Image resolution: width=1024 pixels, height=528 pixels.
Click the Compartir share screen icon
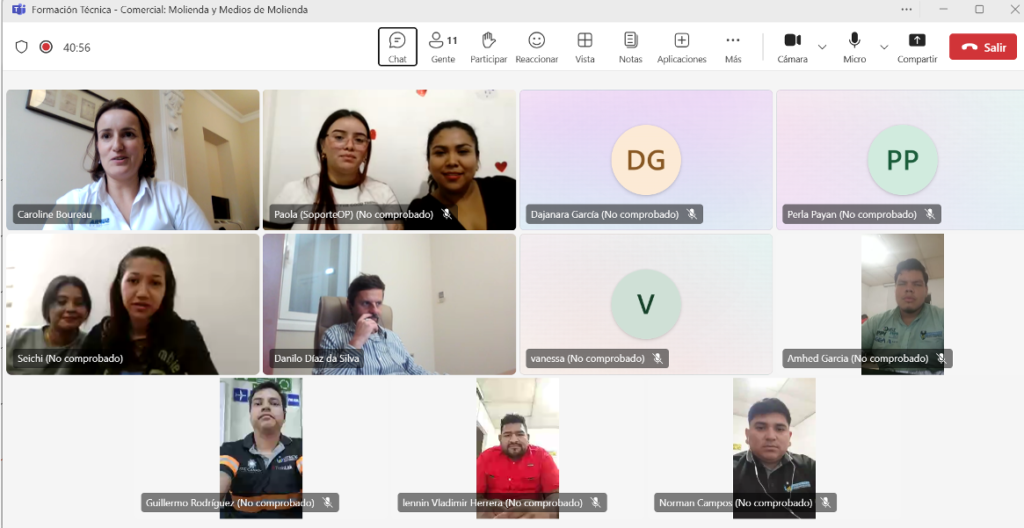(916, 46)
